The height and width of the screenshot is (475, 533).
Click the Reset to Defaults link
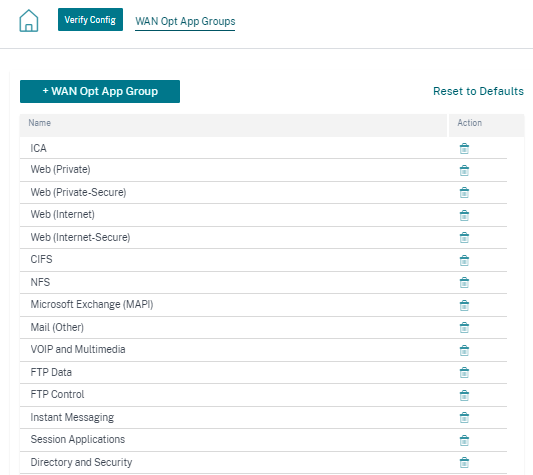(478, 91)
